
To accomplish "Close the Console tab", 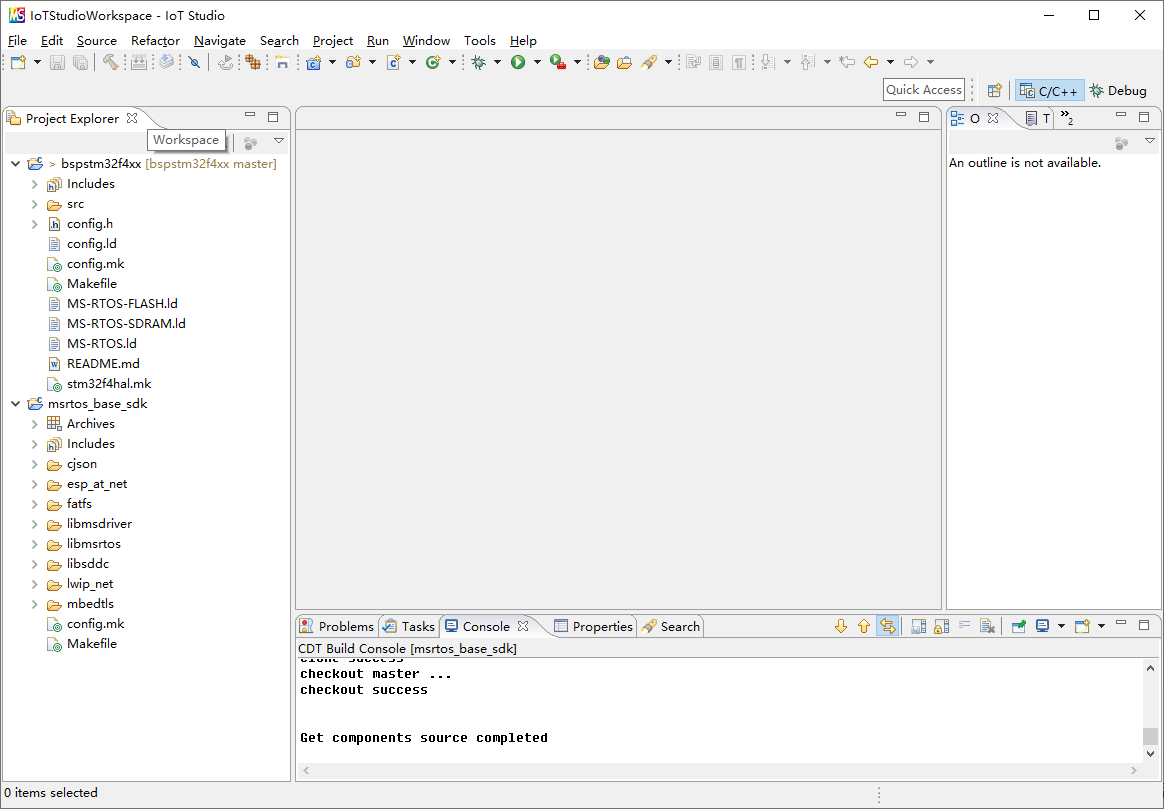I will pos(523,626).
